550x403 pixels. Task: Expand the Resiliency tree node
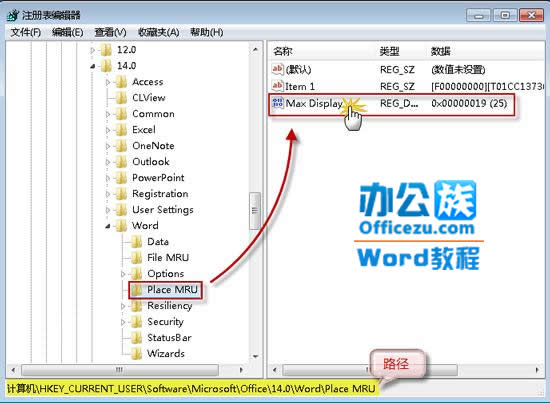tap(123, 306)
